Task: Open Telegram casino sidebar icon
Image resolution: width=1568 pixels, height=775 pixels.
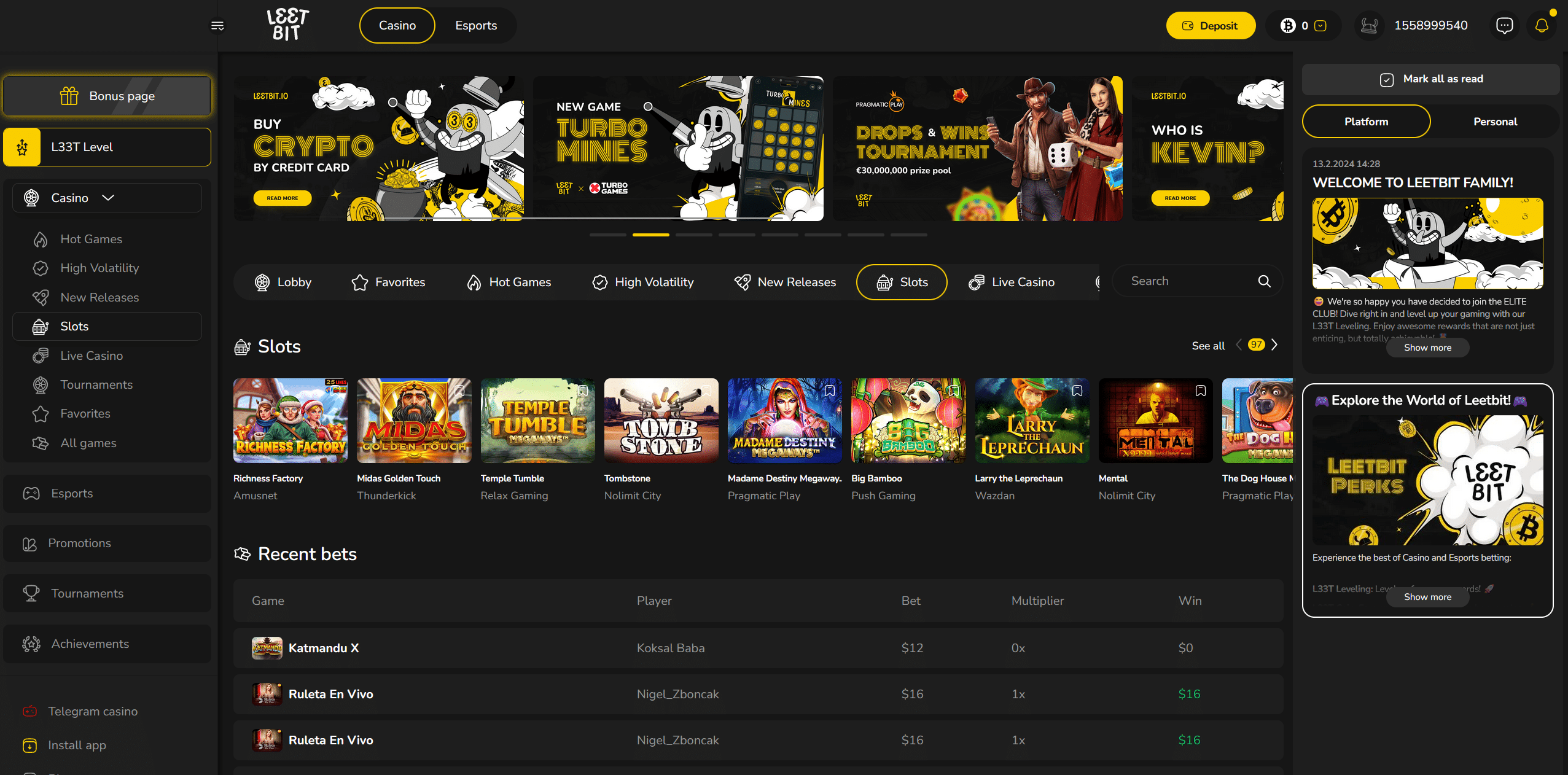Action: click(x=29, y=711)
